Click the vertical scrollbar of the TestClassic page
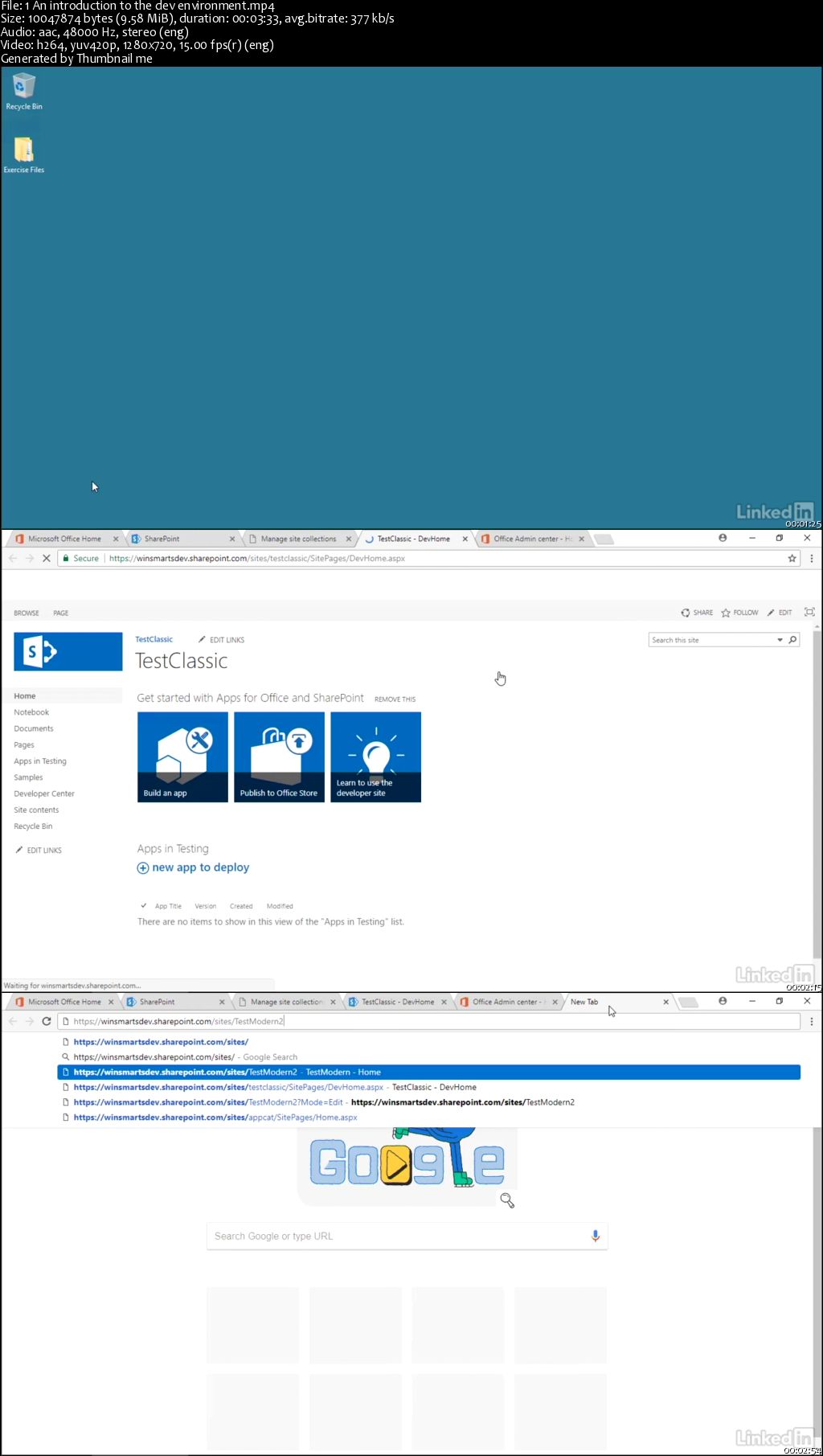This screenshot has height=1456, width=823. click(817, 796)
